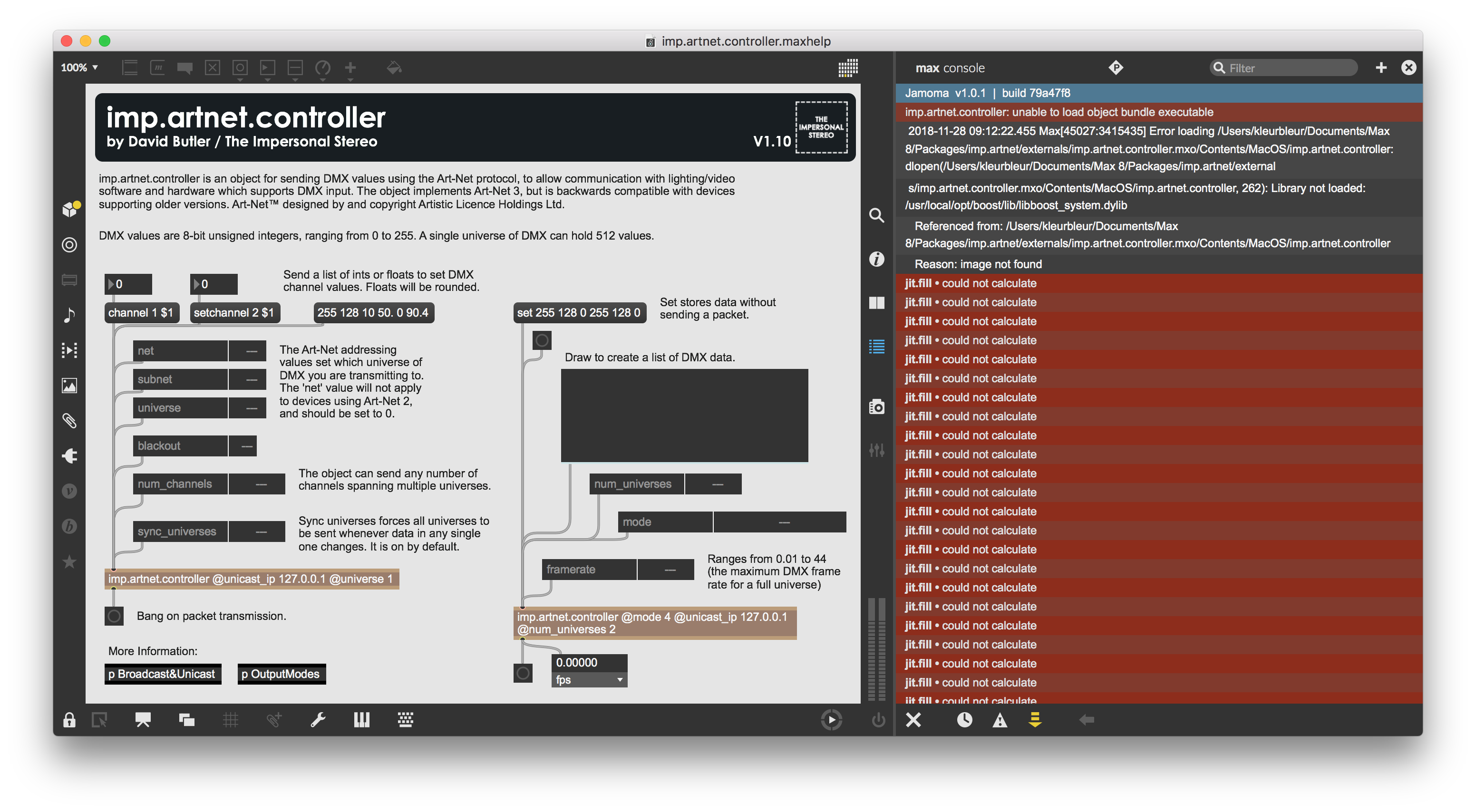Click the global transport play icon
This screenshot has width=1476, height=812.
[831, 720]
